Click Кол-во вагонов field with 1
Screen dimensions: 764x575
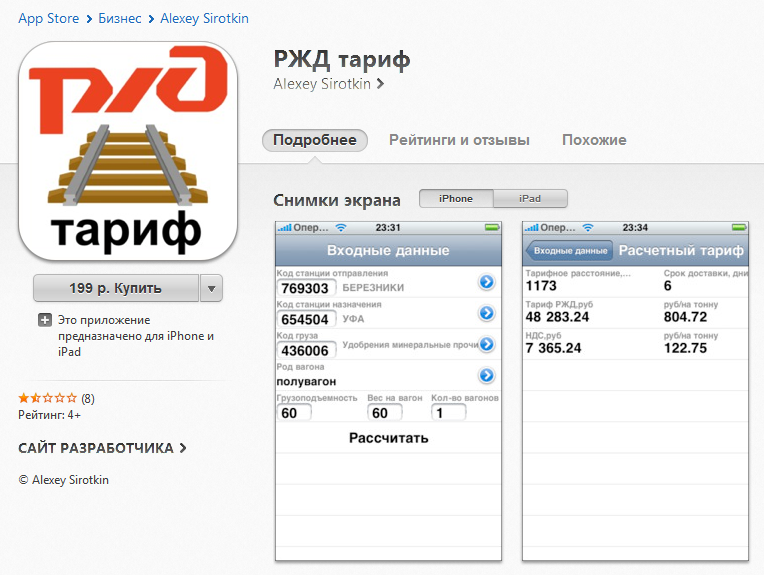click(448, 413)
